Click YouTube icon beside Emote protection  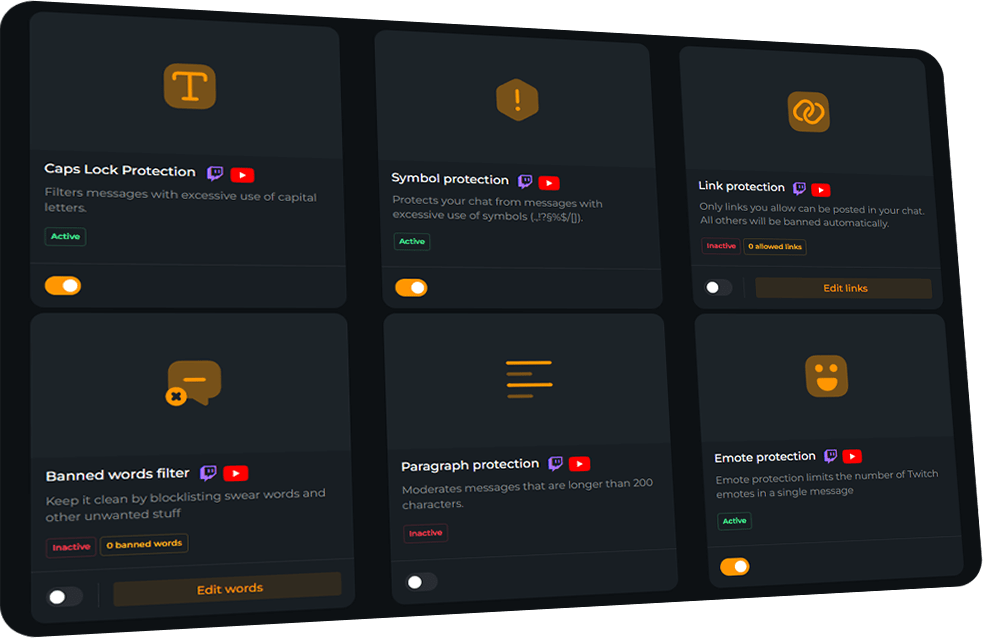[852, 456]
